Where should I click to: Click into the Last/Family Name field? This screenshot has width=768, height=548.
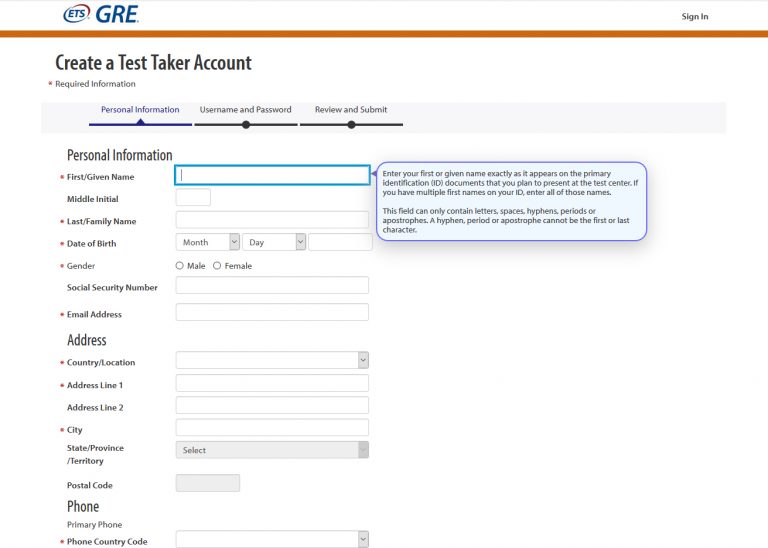pos(272,220)
